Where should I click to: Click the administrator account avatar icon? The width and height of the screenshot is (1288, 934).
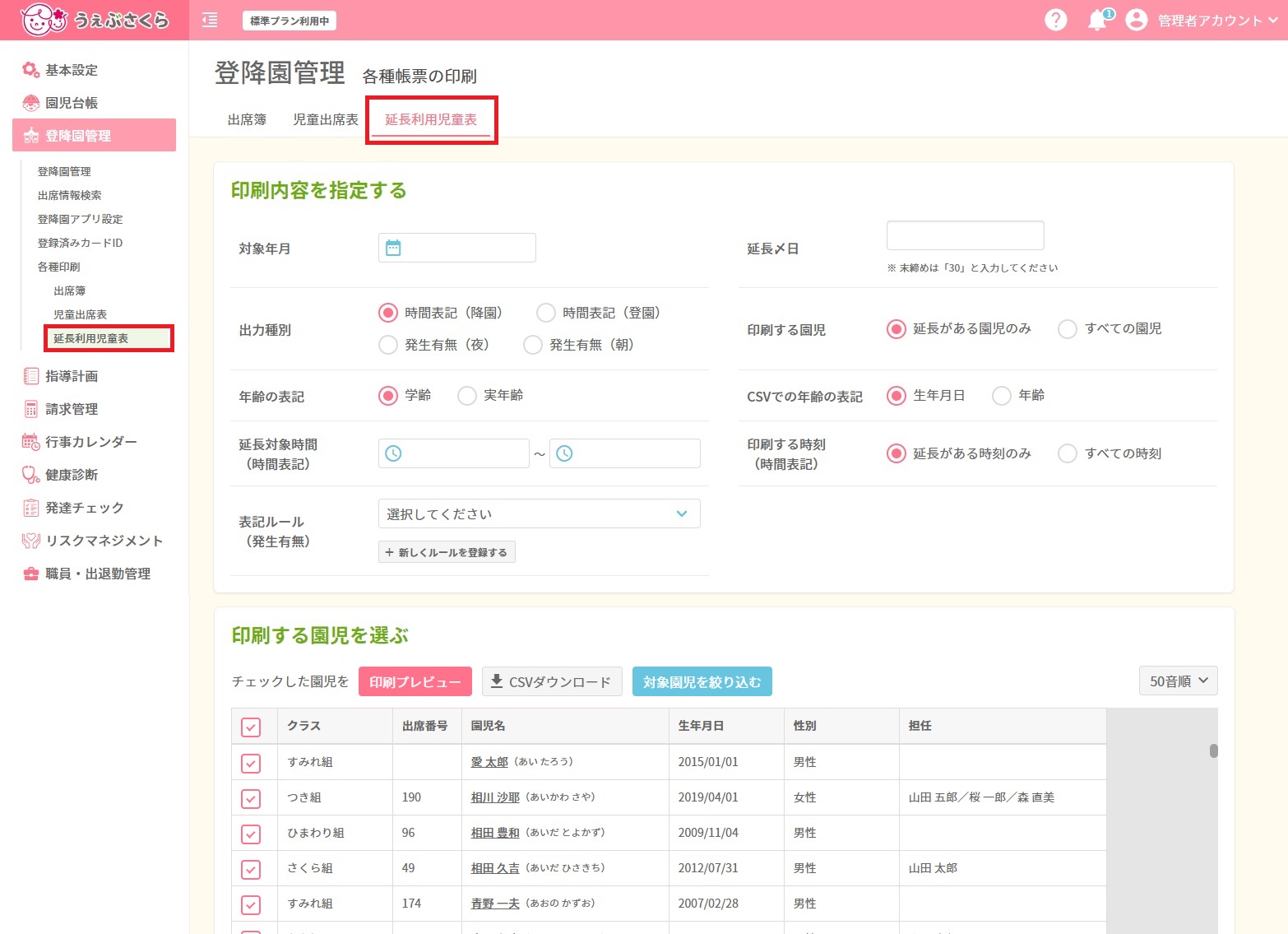coord(1136,20)
